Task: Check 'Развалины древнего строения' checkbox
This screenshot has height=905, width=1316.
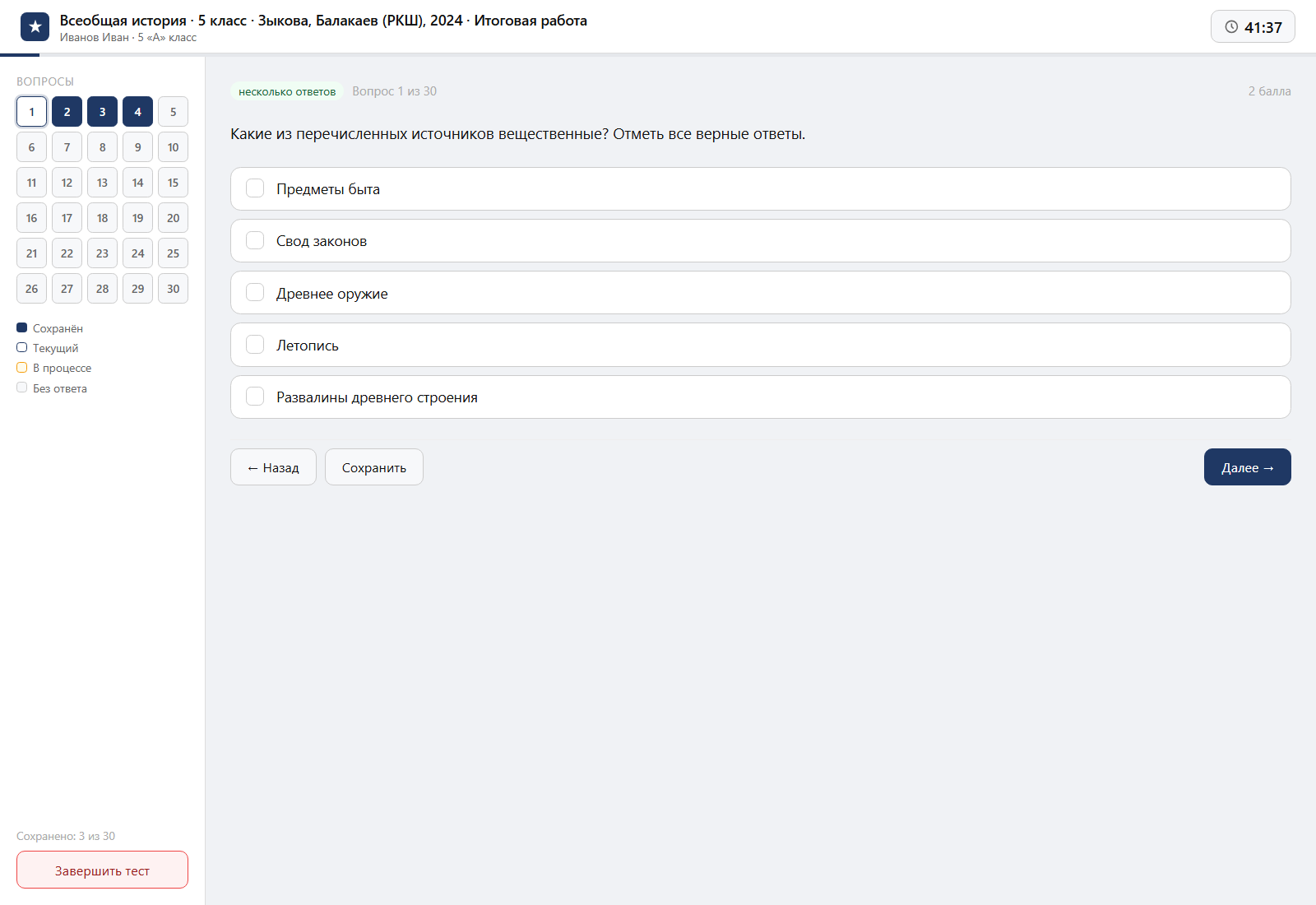Action: pyautogui.click(x=255, y=397)
